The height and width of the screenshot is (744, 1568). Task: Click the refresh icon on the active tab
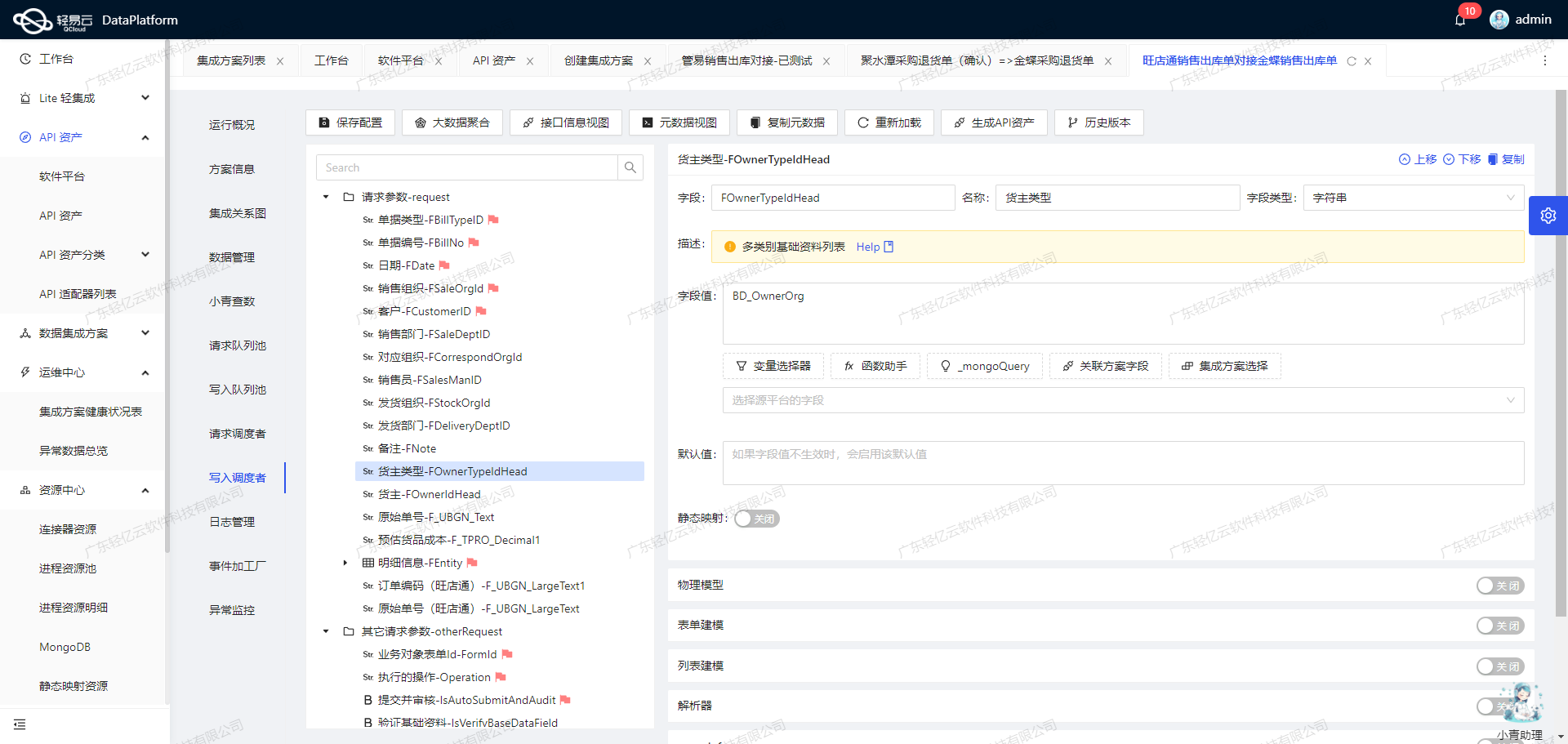pyautogui.click(x=1352, y=60)
